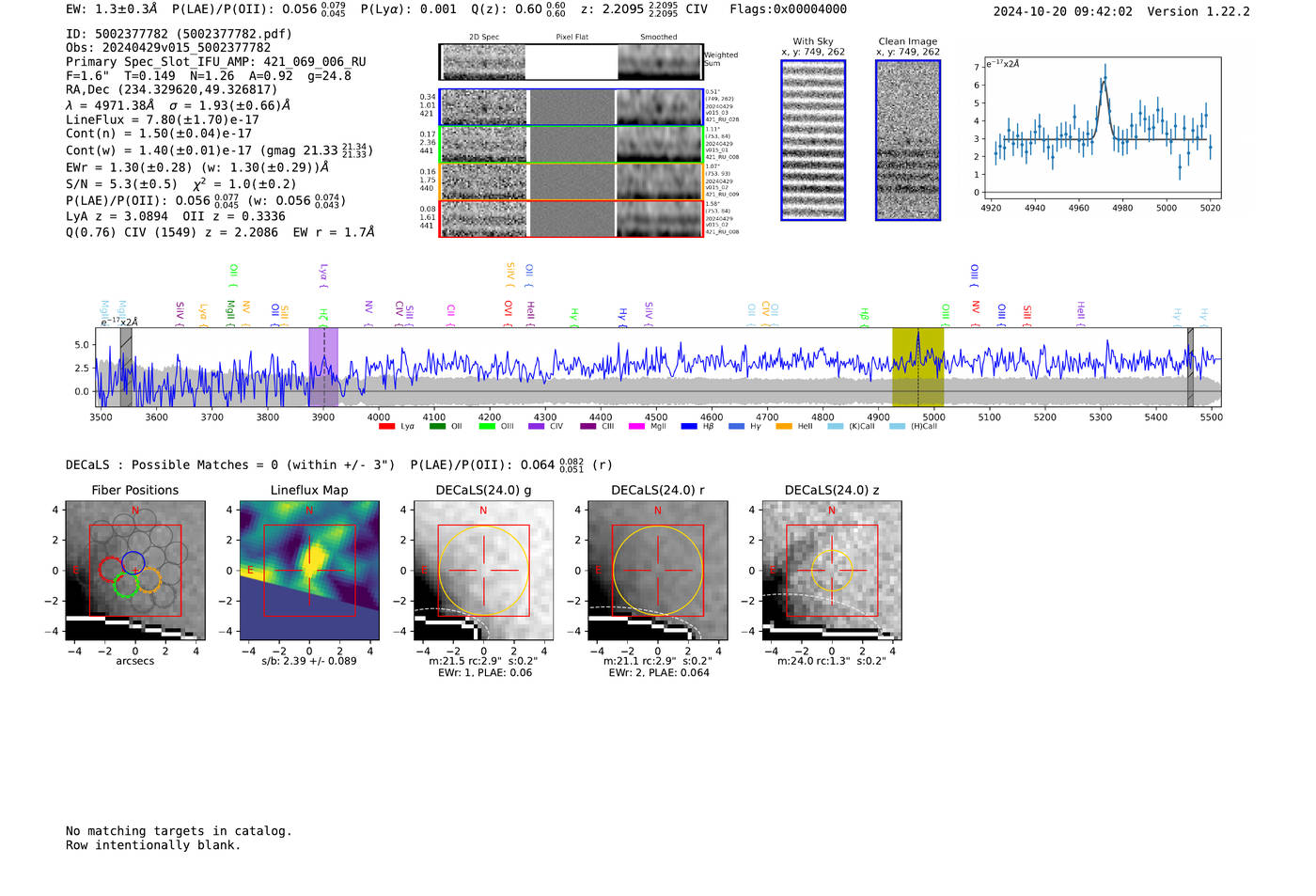Open the Clean Image cutout

(x=908, y=140)
